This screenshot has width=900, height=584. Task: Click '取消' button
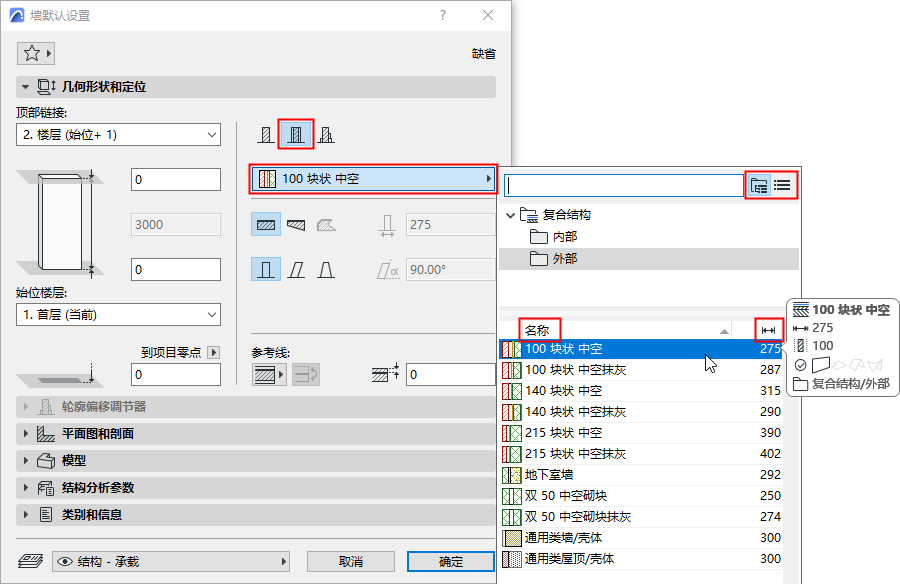click(x=351, y=562)
